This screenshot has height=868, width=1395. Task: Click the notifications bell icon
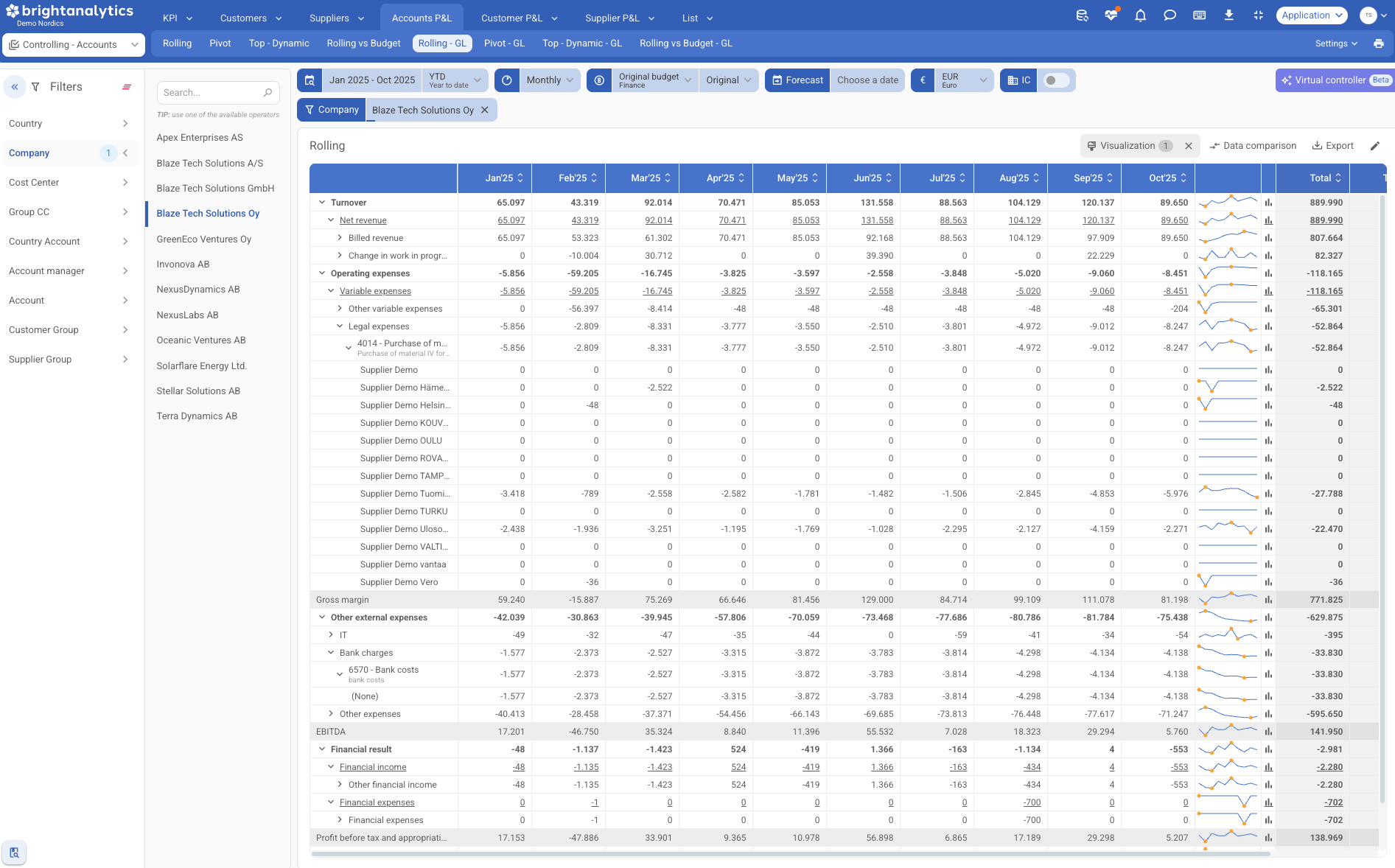coord(1140,15)
